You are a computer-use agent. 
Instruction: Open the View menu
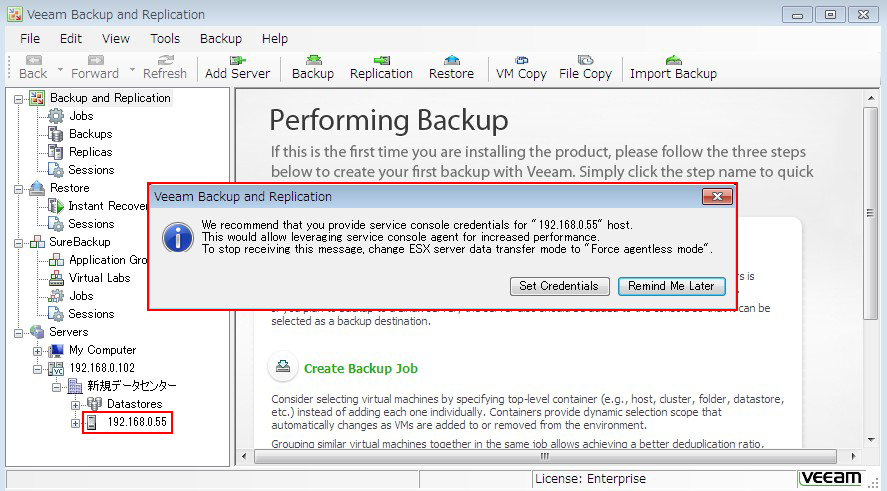[116, 38]
